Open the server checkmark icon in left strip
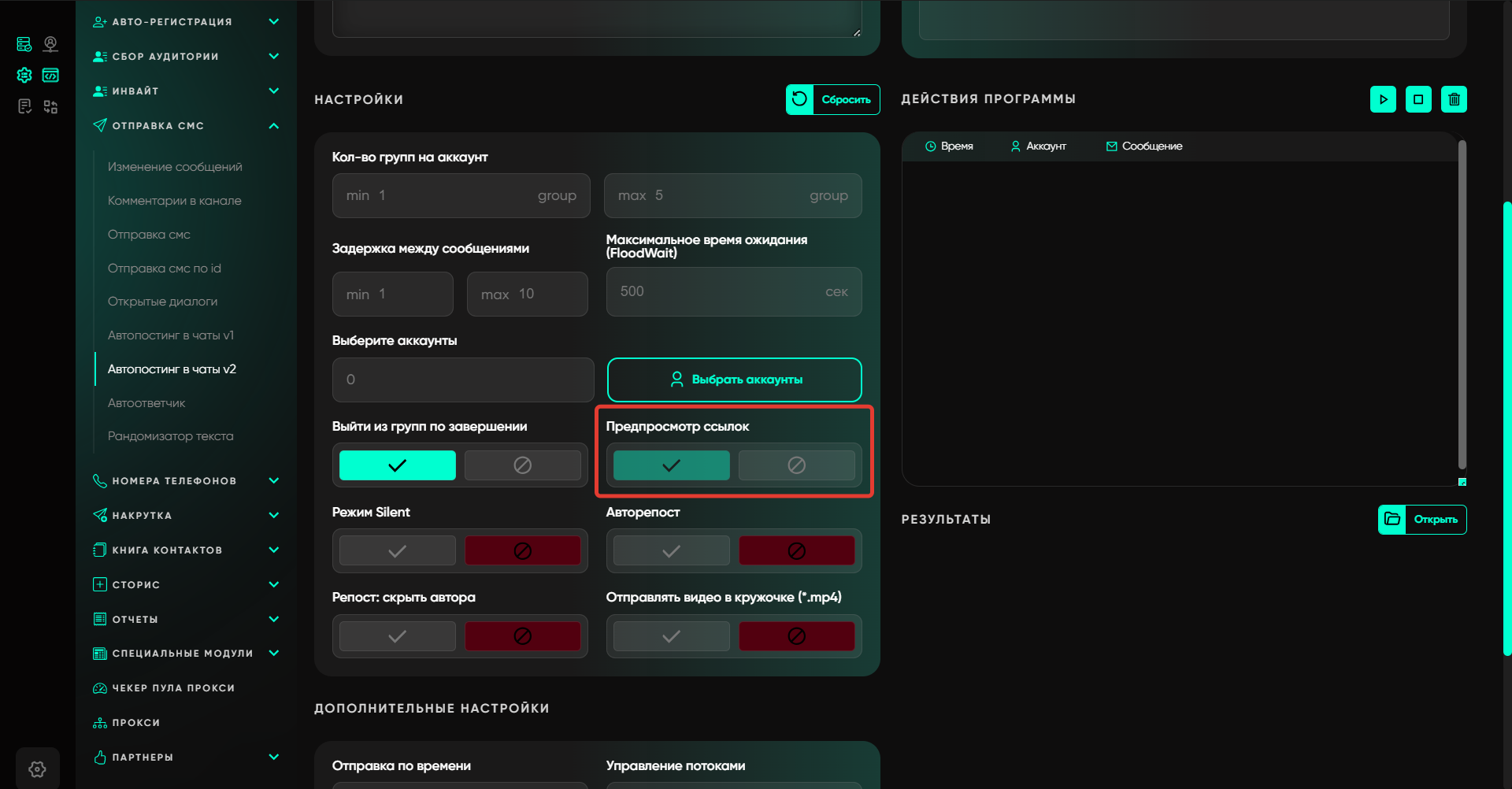 point(24,44)
